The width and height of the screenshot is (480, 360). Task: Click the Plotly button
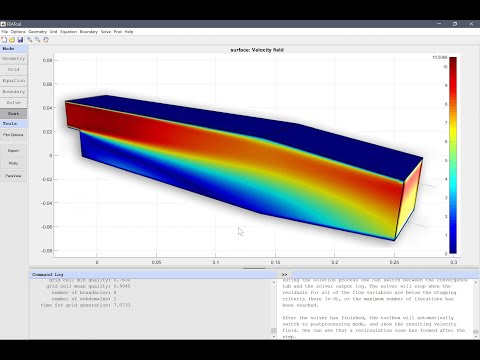click(14, 163)
